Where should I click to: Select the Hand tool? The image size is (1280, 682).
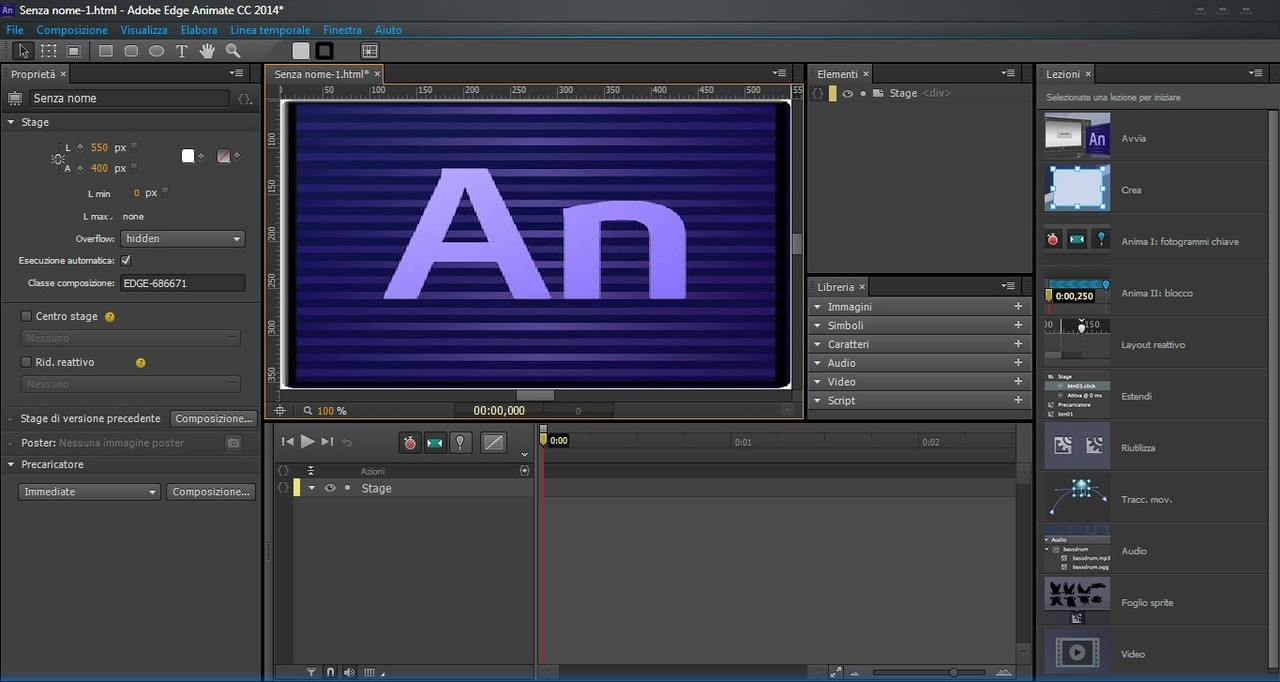[x=208, y=50]
